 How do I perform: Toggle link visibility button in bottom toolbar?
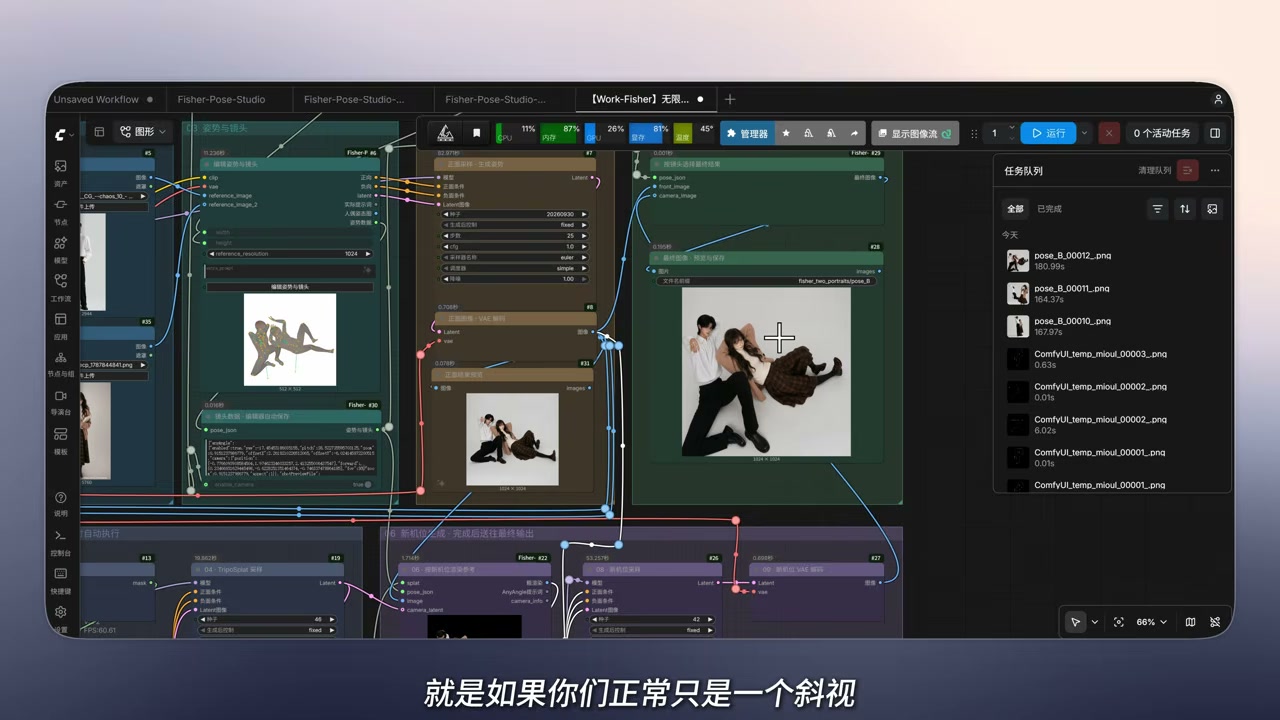(1215, 622)
